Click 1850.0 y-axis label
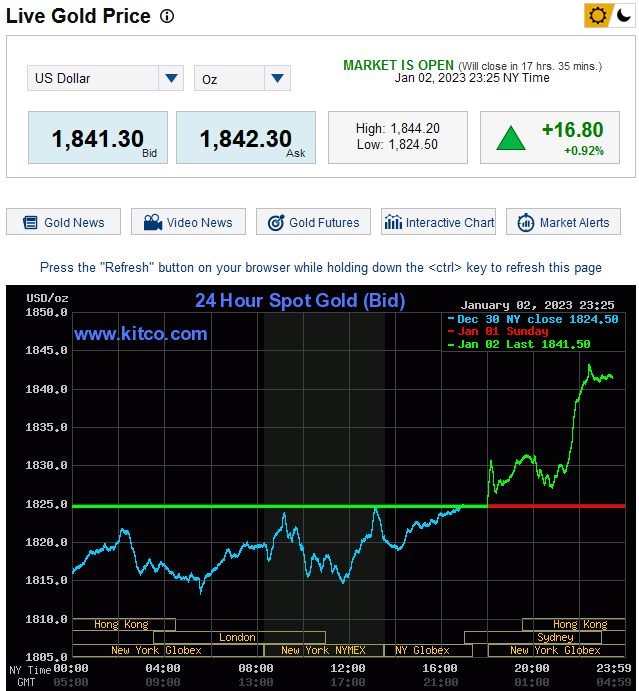This screenshot has height=691, width=639. pos(46,312)
